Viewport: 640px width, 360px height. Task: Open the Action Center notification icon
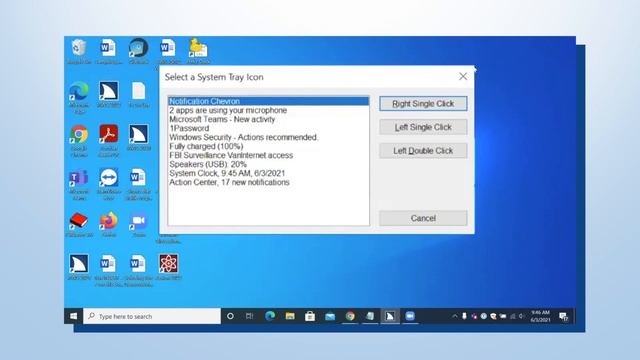point(564,316)
